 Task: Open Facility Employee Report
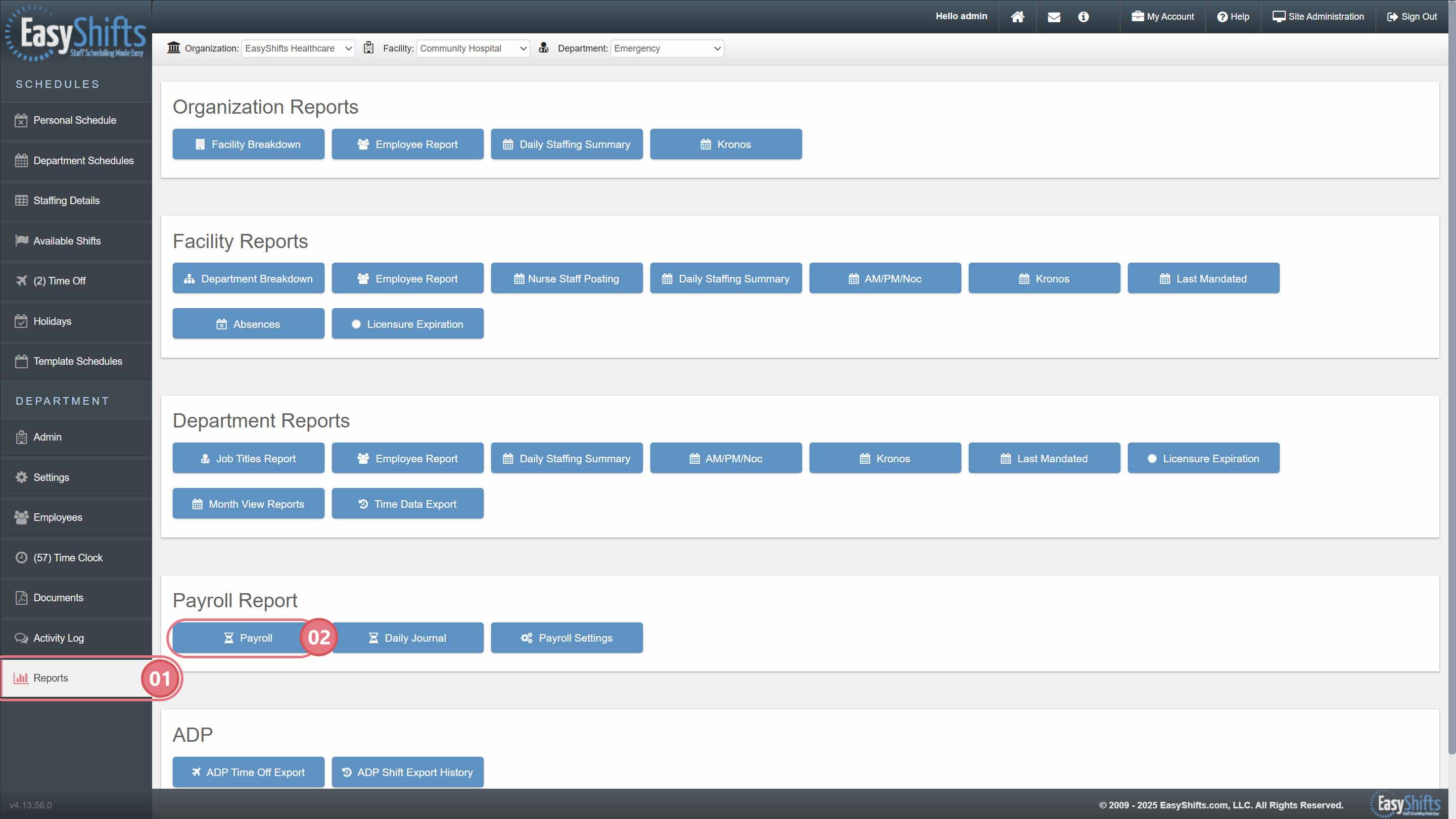(407, 278)
